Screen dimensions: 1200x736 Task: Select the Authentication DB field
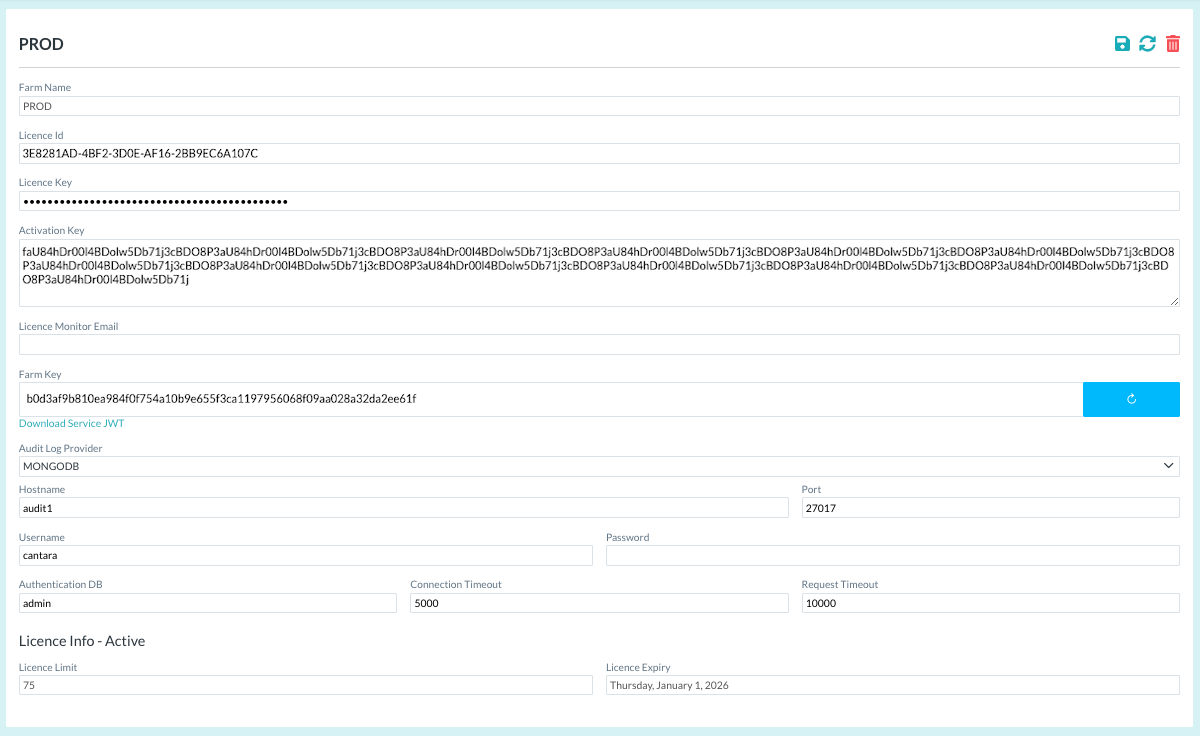pyautogui.click(x=207, y=603)
